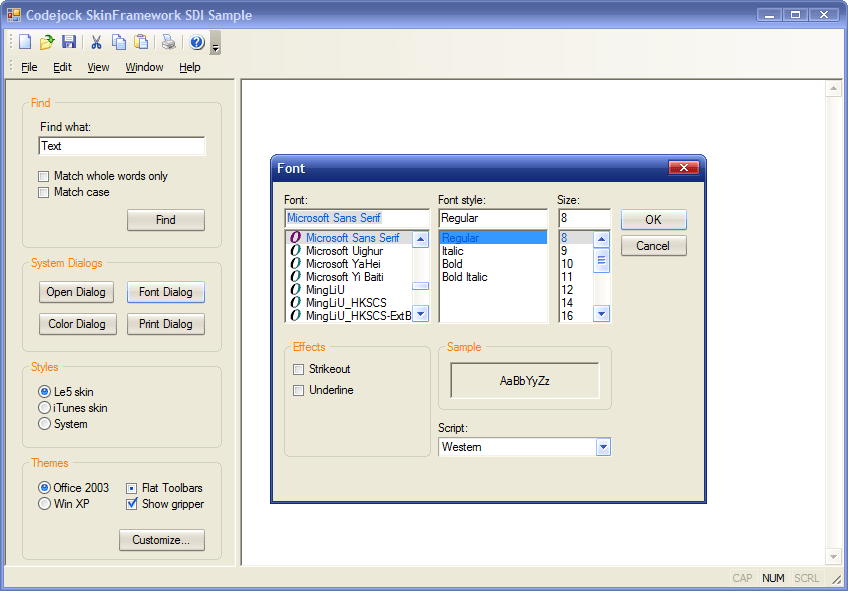Cut selection using the scissors icon
Viewport: 848px width, 591px height.
point(95,42)
